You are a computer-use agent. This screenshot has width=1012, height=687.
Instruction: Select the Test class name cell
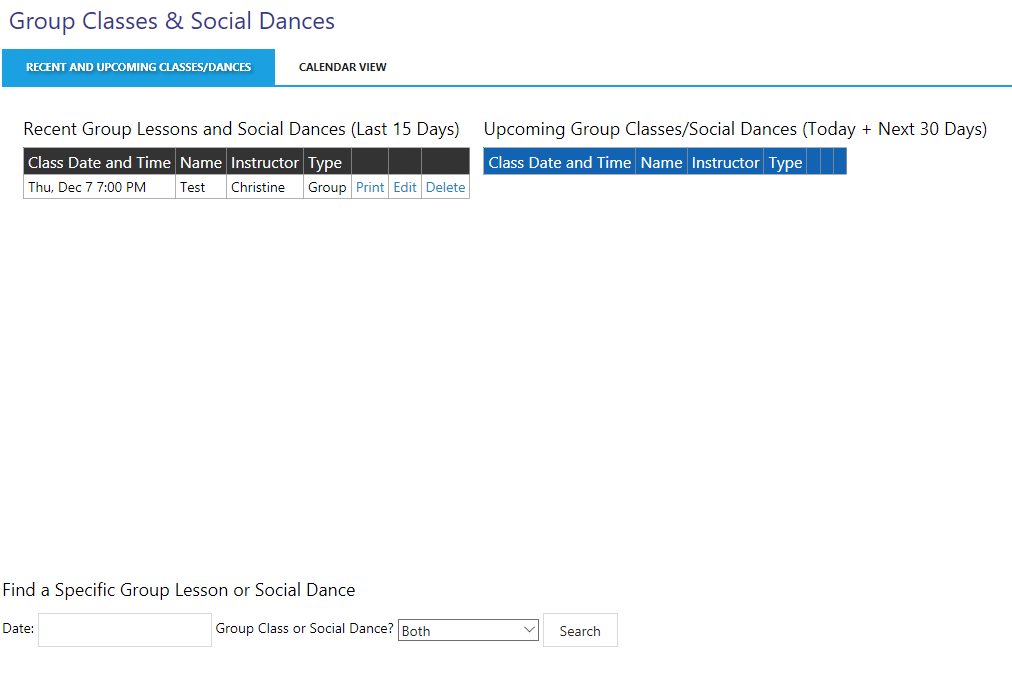coord(200,187)
